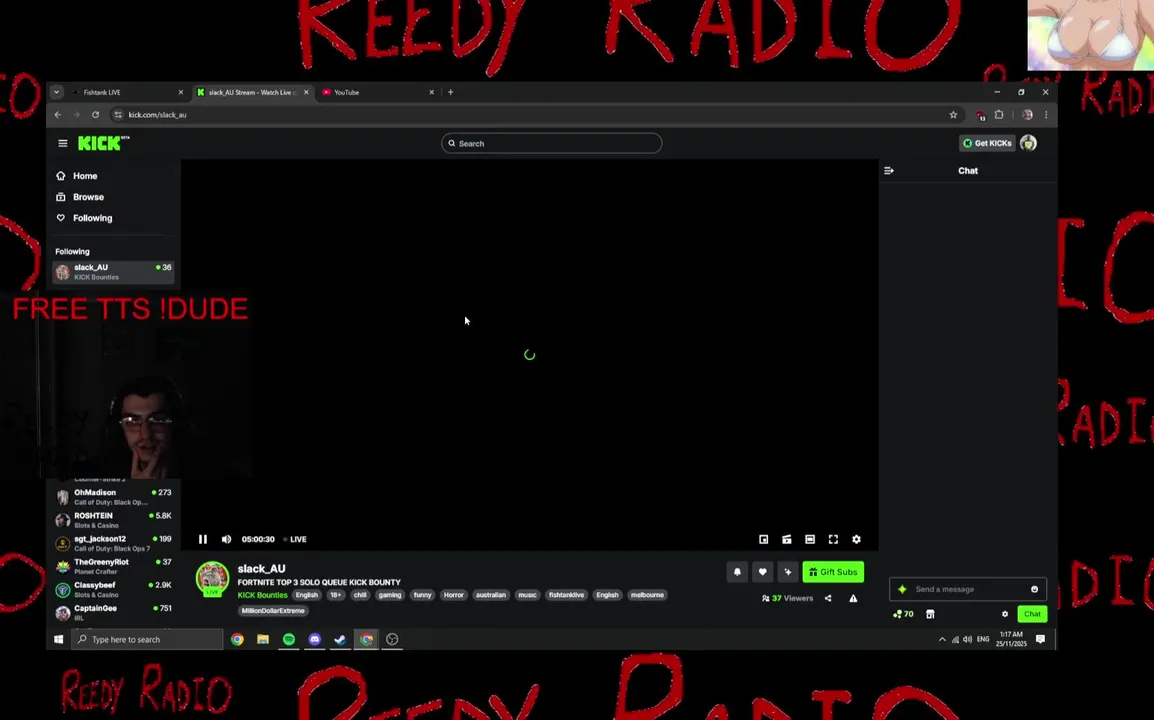Click the Gift Subs button
This screenshot has height=720, width=1154.
coord(833,572)
